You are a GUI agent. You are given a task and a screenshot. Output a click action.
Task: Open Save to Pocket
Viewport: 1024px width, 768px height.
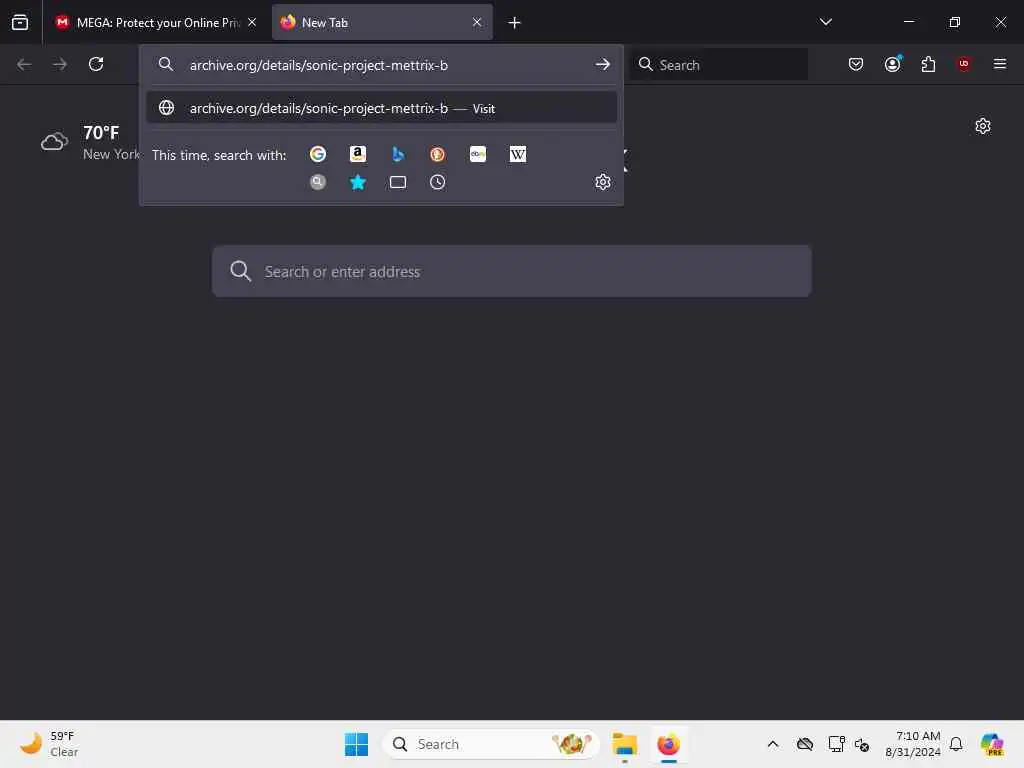[x=856, y=64]
